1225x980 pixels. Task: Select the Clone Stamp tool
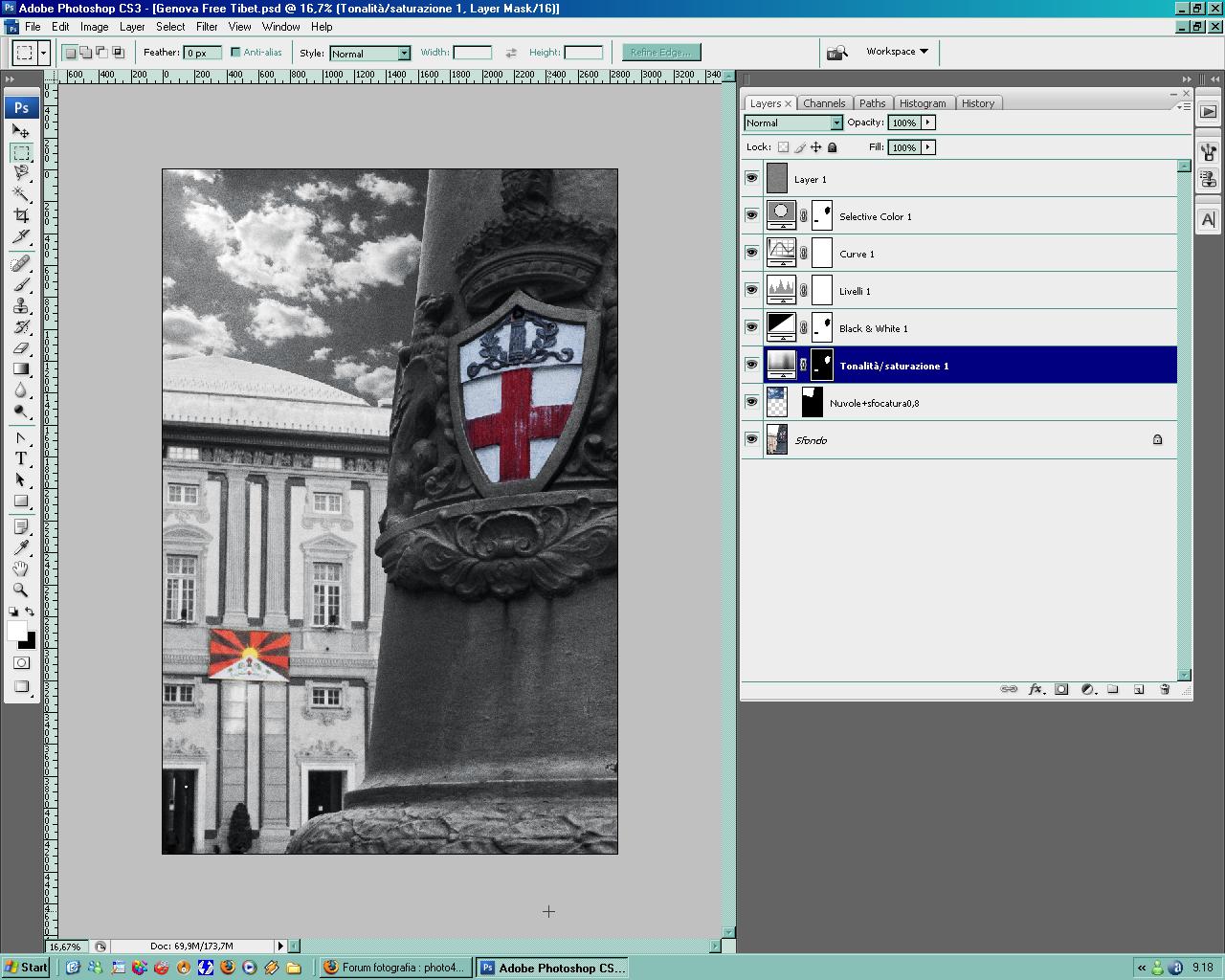tap(21, 306)
